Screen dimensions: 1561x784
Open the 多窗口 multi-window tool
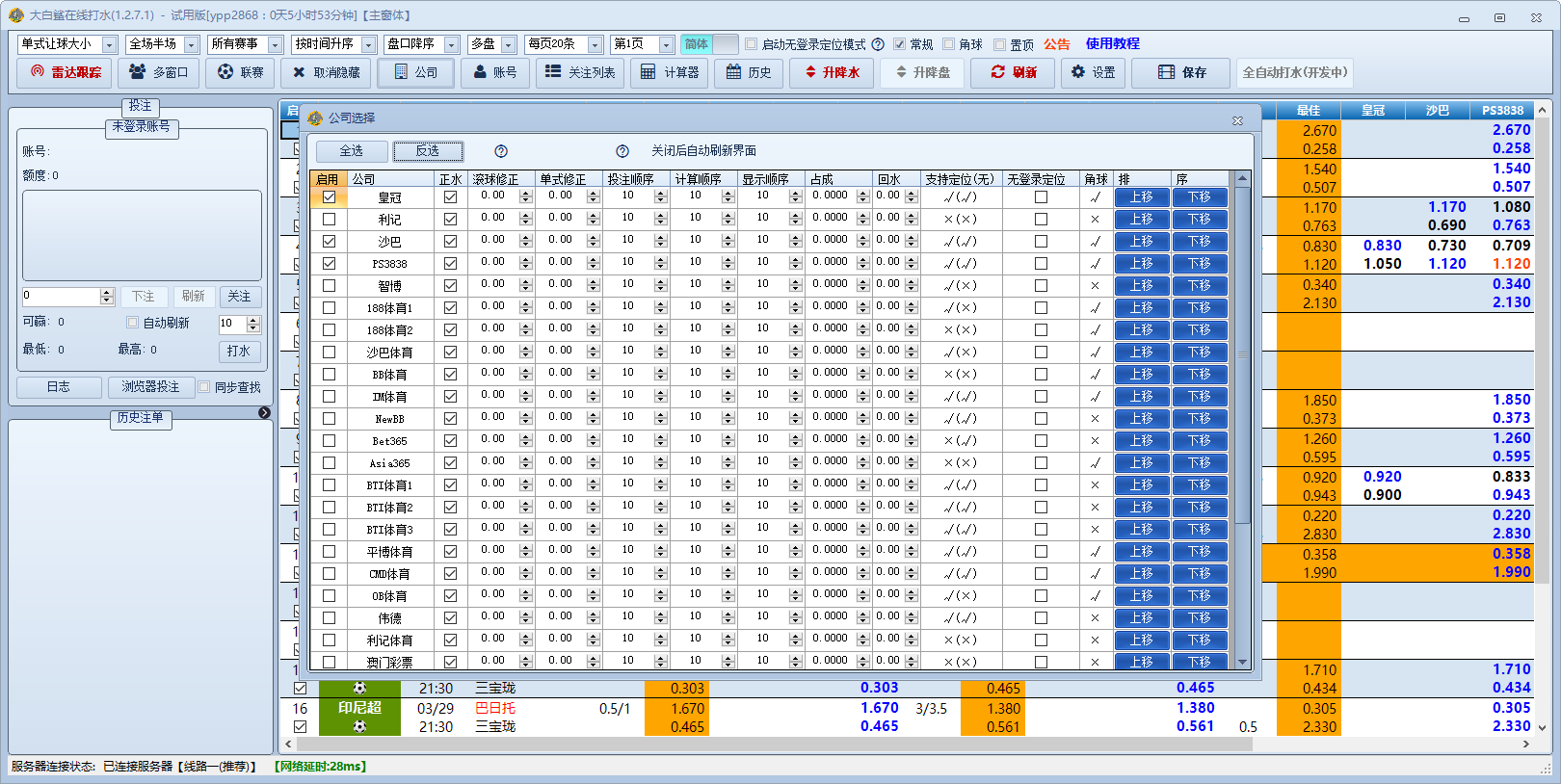[158, 72]
